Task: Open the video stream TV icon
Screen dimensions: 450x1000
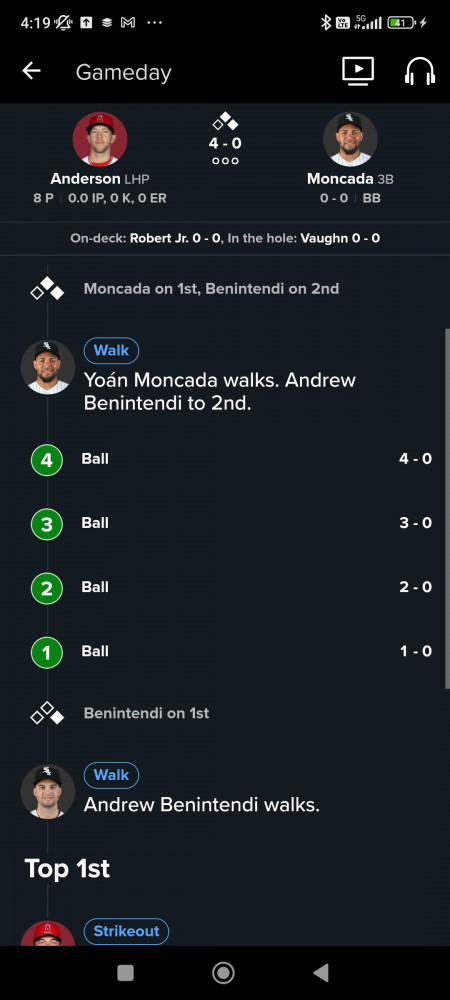Action: (x=358, y=71)
